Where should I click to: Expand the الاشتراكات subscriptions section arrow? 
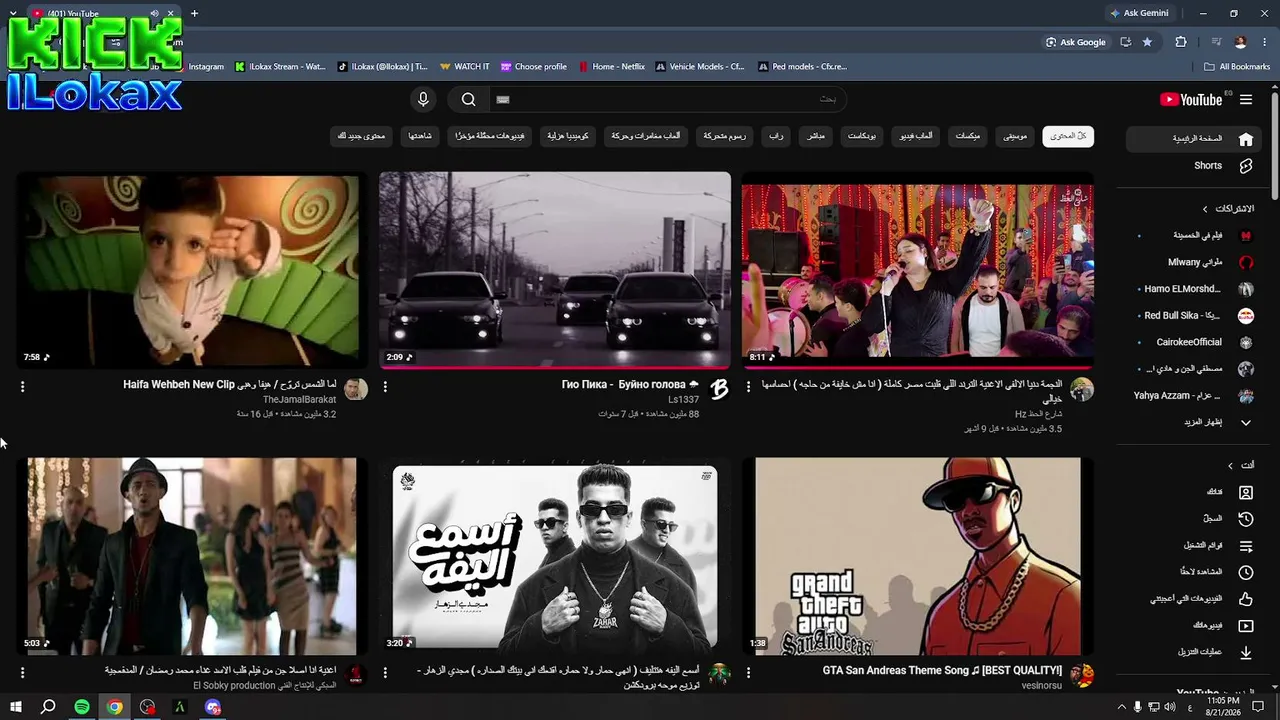tap(1205, 209)
